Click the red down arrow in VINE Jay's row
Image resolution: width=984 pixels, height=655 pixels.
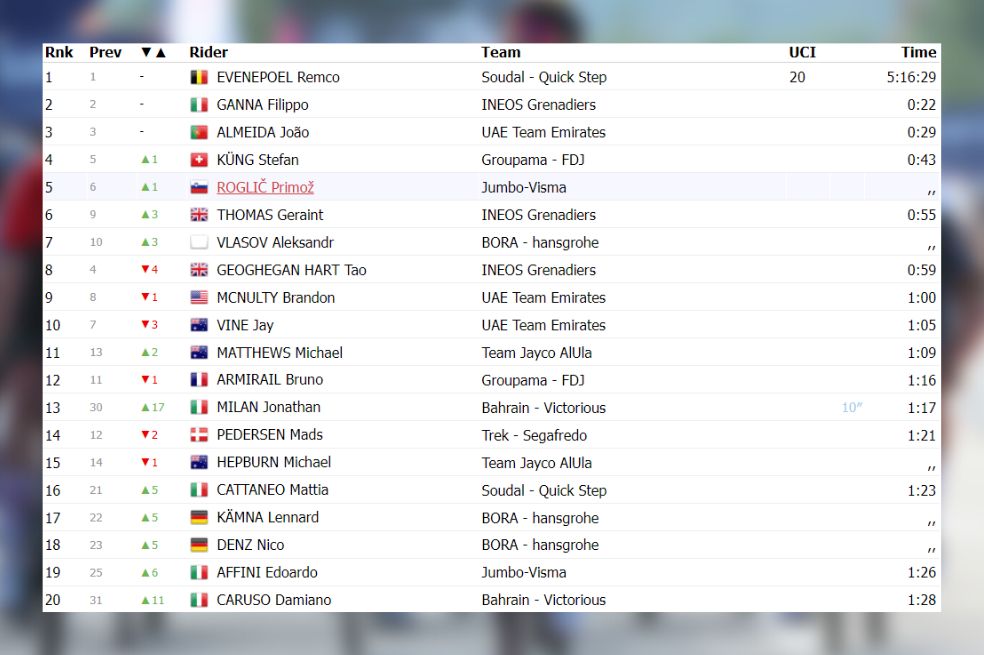pos(146,324)
